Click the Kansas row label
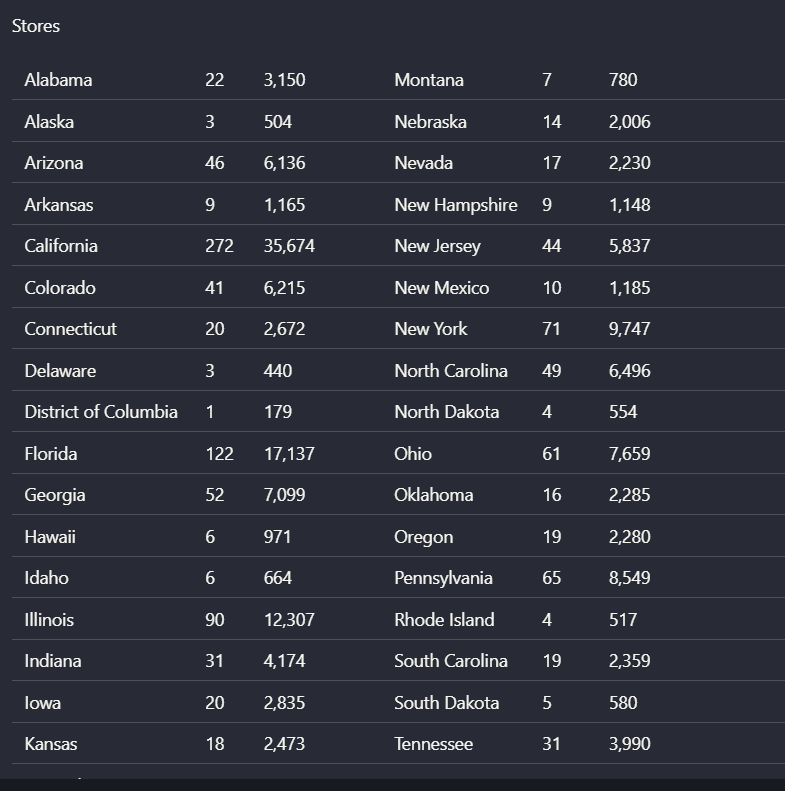Viewport: 785px width, 791px height. coord(51,744)
